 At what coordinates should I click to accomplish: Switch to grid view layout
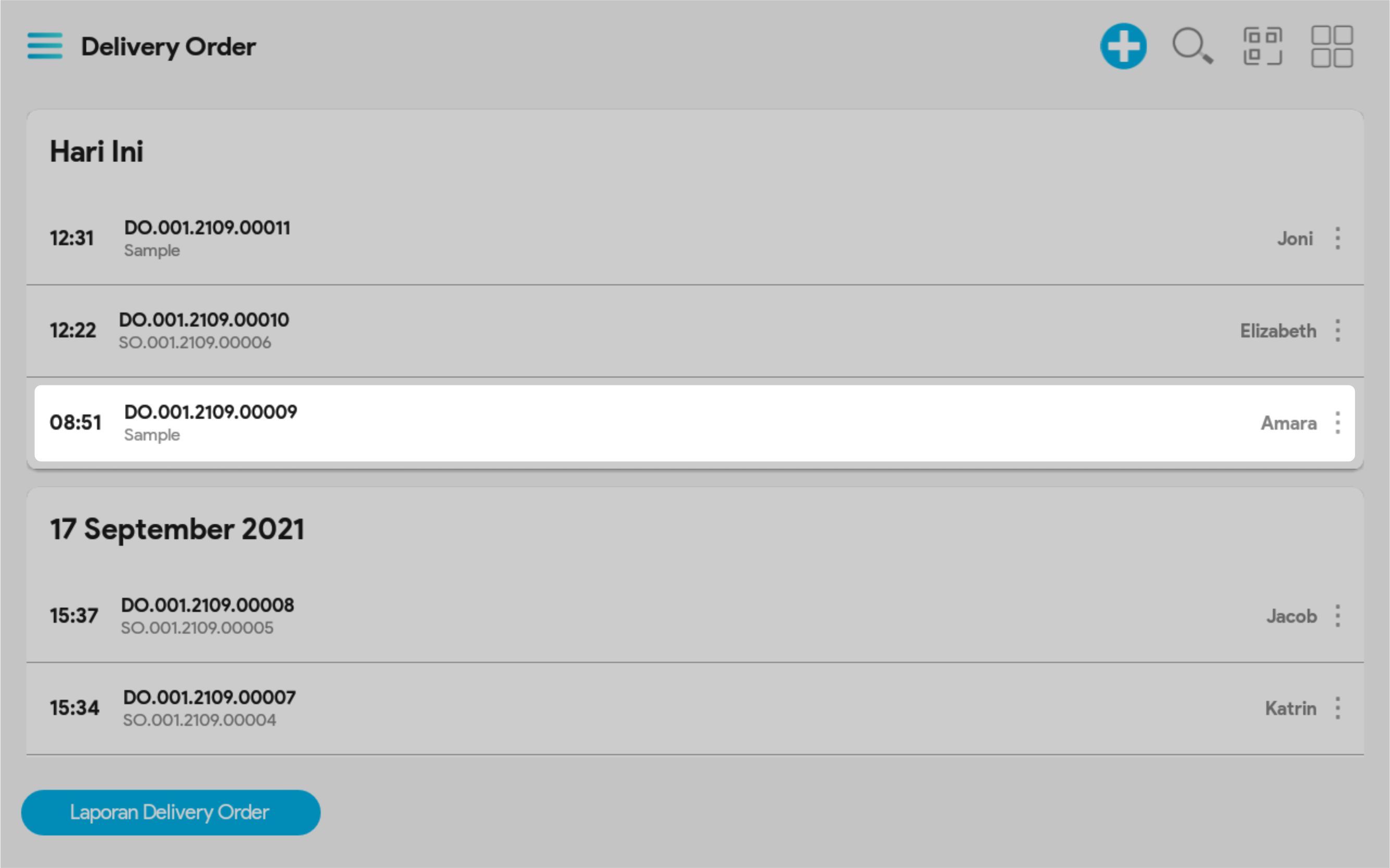click(x=1332, y=46)
